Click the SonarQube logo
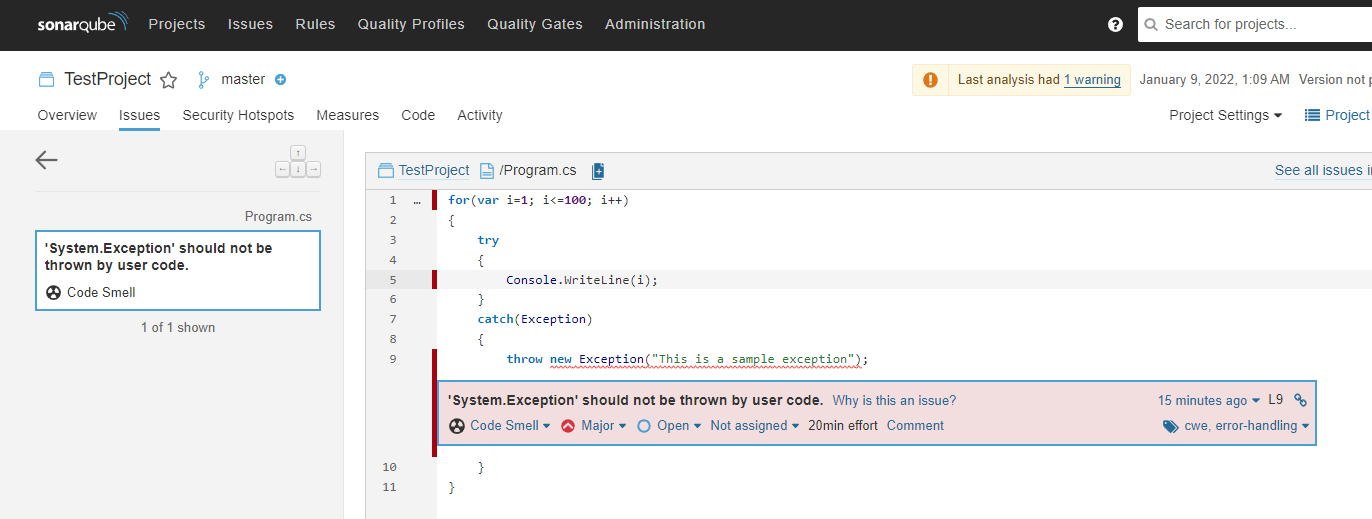Screen dimensions: 1372x519 [82, 24]
